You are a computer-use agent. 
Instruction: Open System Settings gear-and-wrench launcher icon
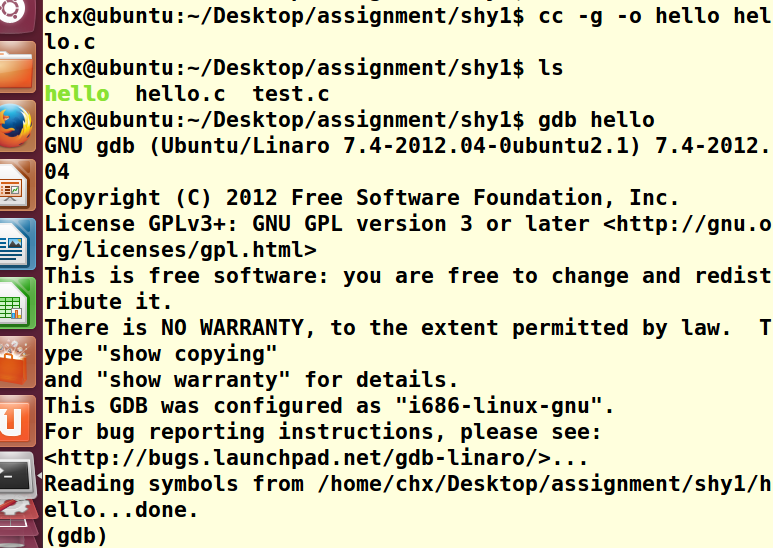tap(15, 528)
